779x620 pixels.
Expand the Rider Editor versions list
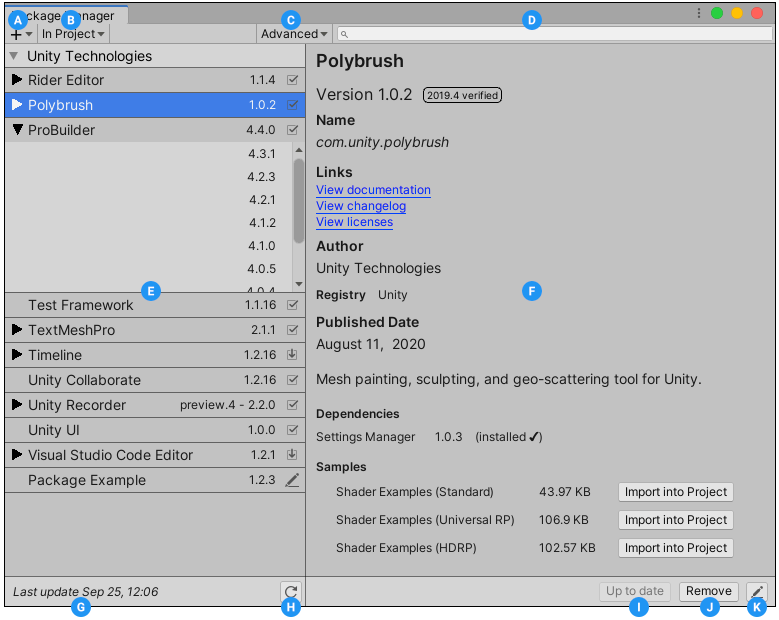[x=17, y=79]
